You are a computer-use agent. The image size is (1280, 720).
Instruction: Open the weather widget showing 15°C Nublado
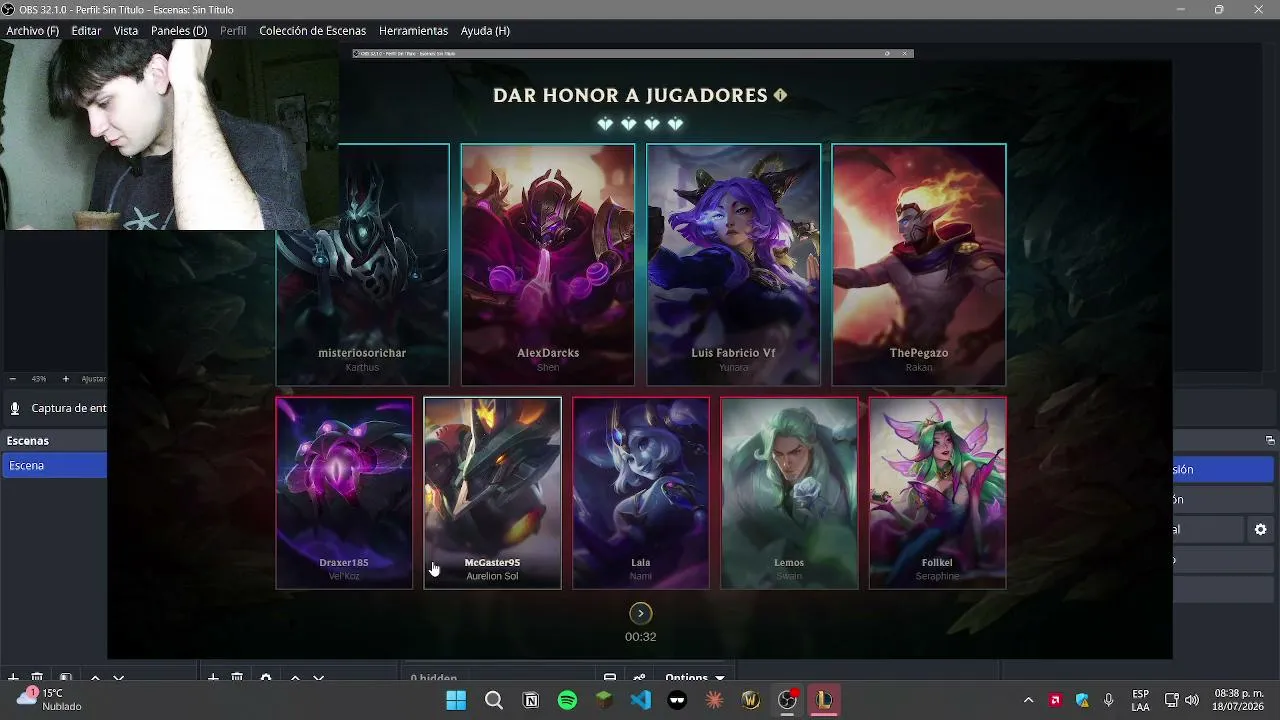(x=50, y=699)
